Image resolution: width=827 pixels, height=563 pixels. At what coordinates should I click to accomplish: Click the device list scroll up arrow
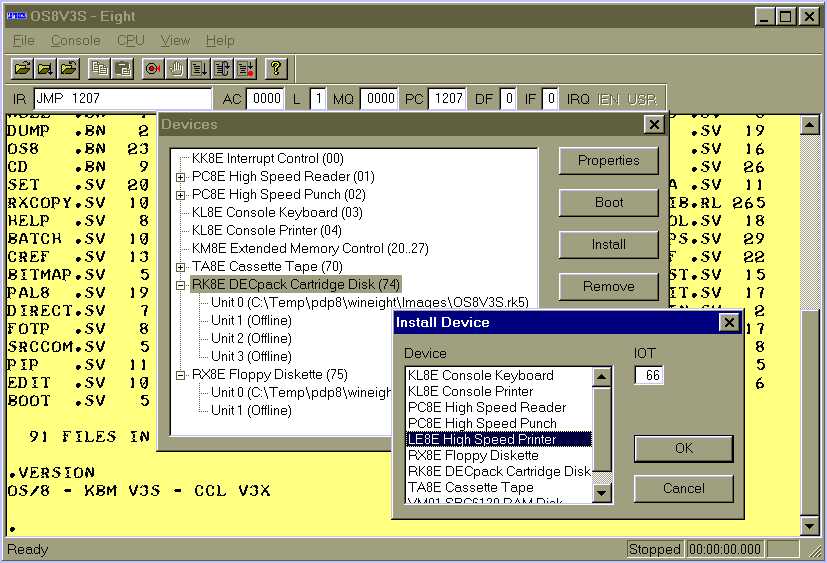coord(602,377)
